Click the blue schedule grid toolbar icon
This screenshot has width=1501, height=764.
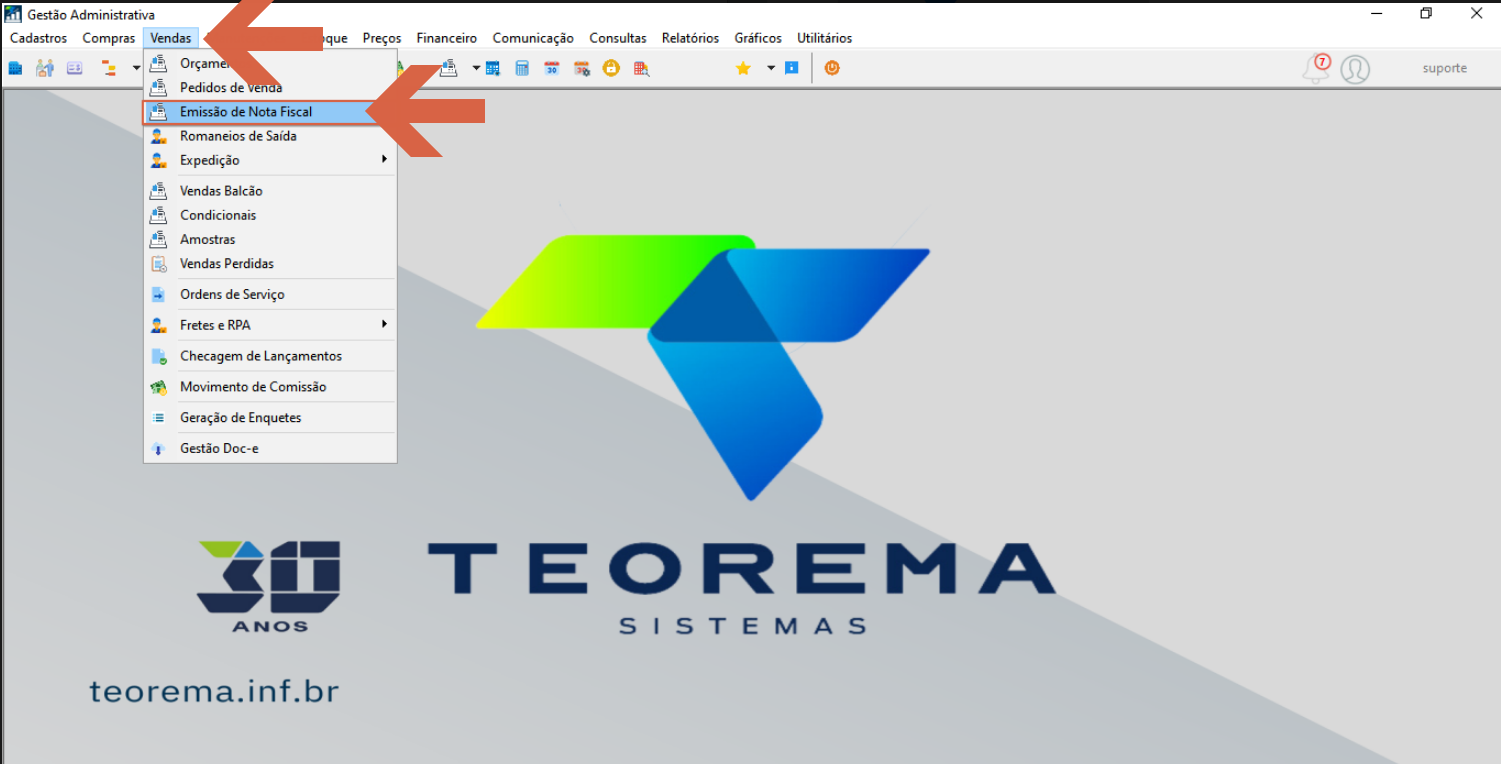[492, 68]
